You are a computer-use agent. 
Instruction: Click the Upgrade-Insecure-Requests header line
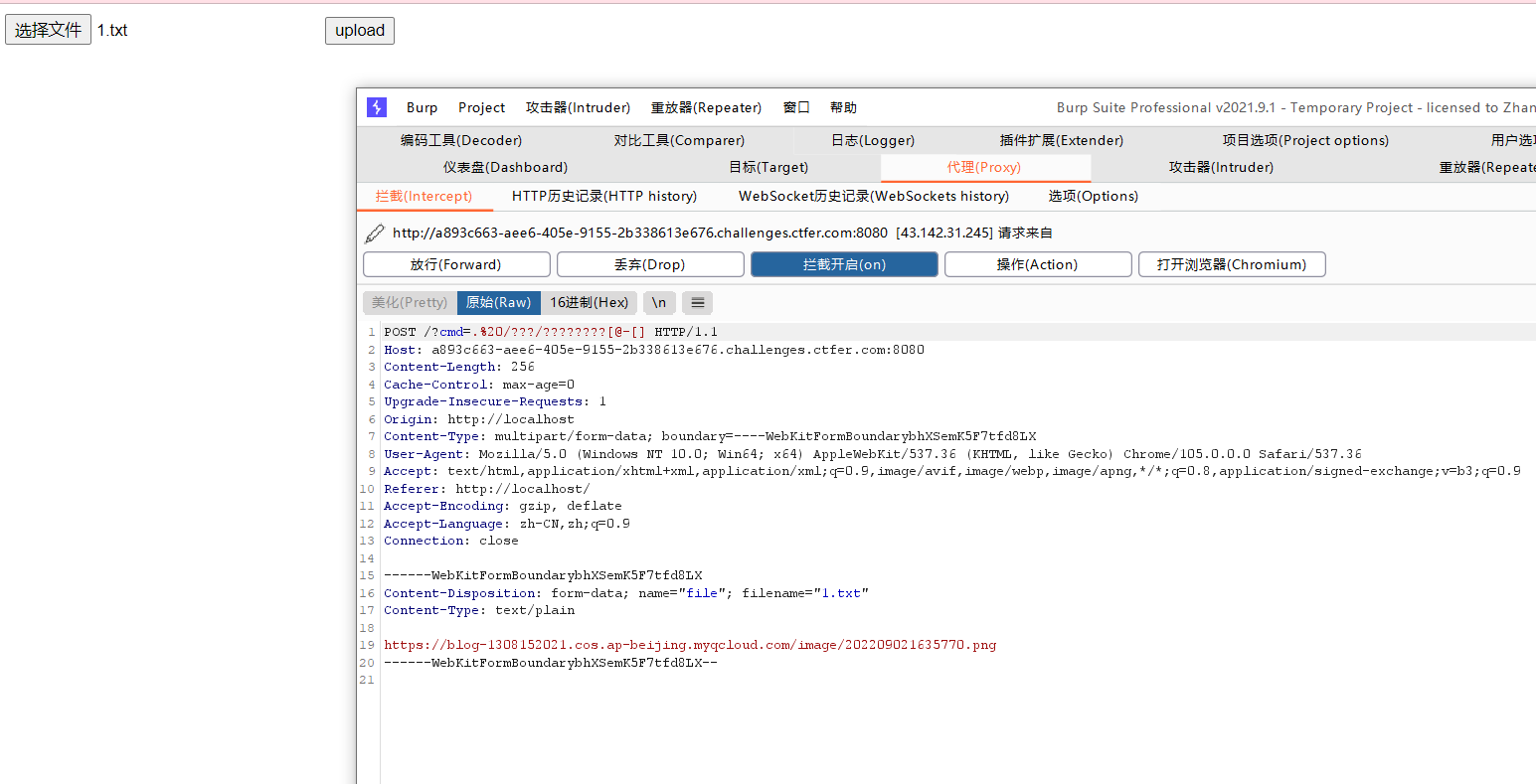click(x=495, y=401)
